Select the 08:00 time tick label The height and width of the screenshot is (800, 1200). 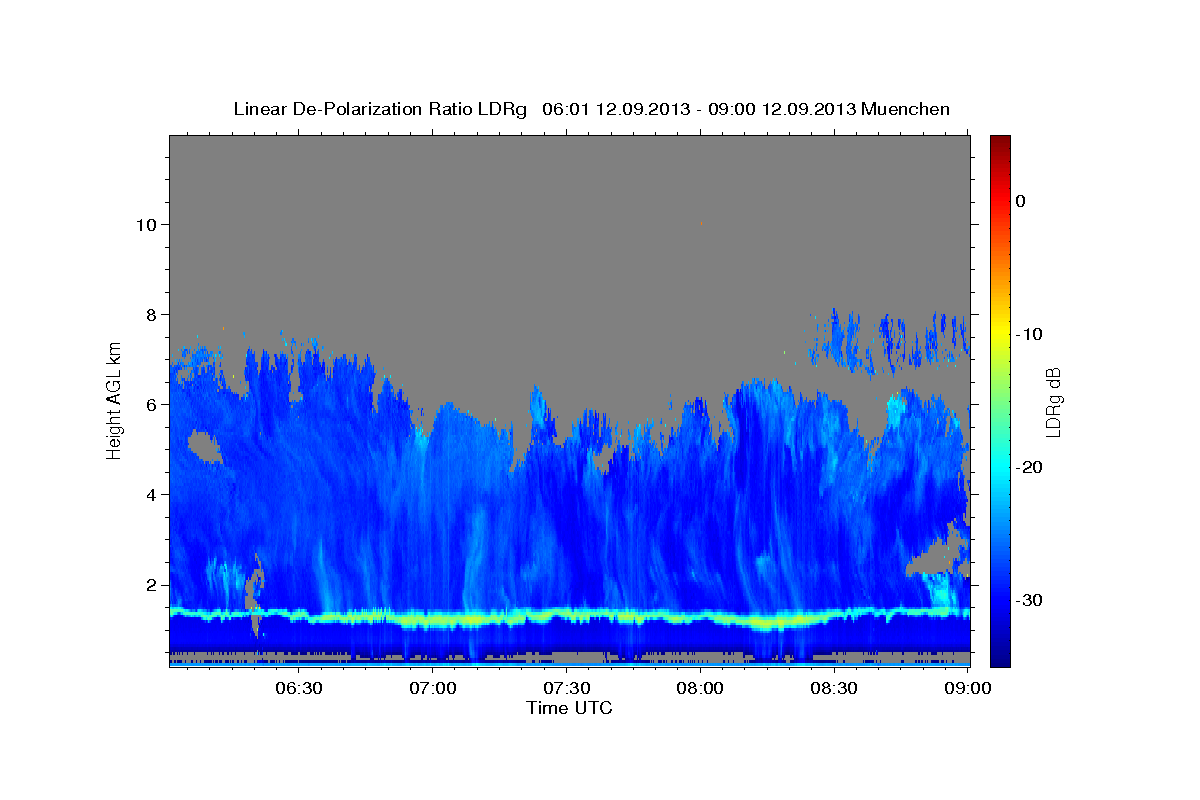[699, 688]
